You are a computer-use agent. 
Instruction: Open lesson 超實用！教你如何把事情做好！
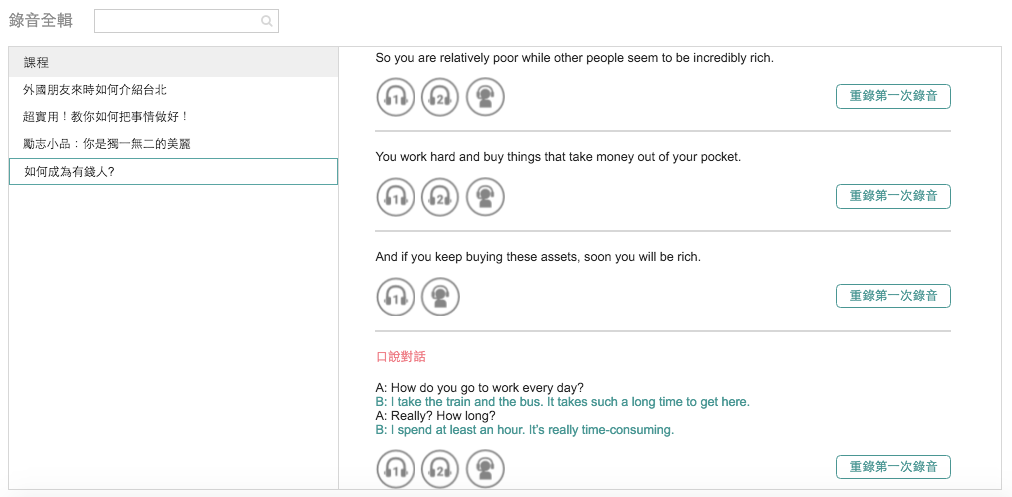[x=106, y=117]
